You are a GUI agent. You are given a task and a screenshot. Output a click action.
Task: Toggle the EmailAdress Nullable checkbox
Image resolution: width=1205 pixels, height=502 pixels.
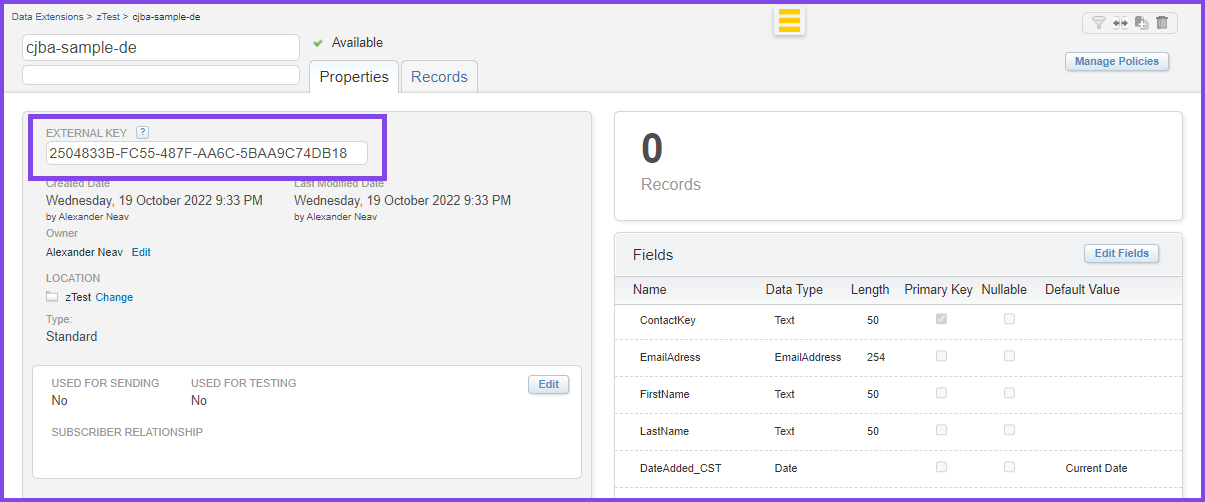[x=1009, y=356]
